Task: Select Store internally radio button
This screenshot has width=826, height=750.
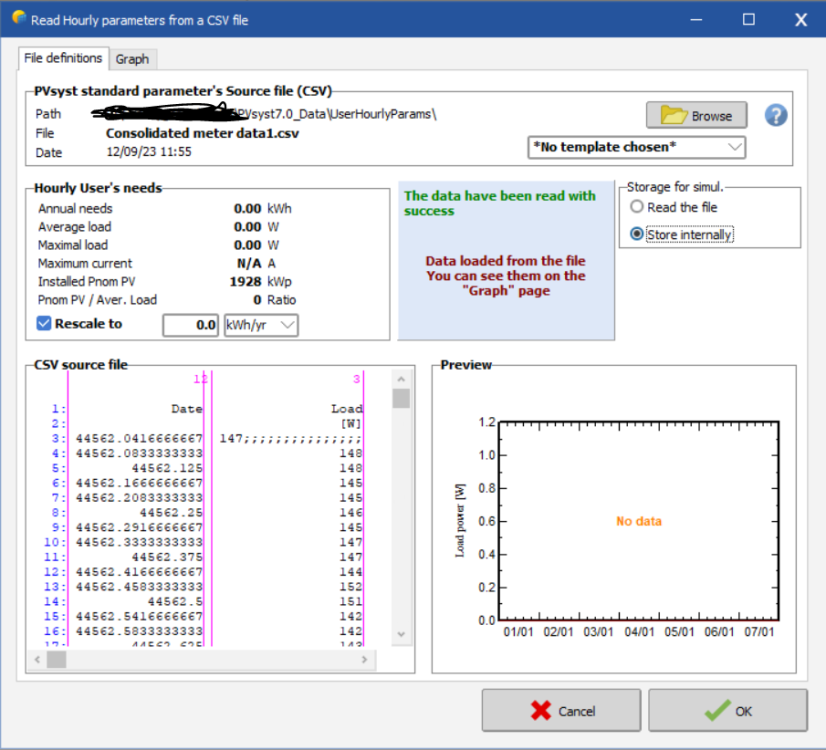Action: pyautogui.click(x=636, y=234)
